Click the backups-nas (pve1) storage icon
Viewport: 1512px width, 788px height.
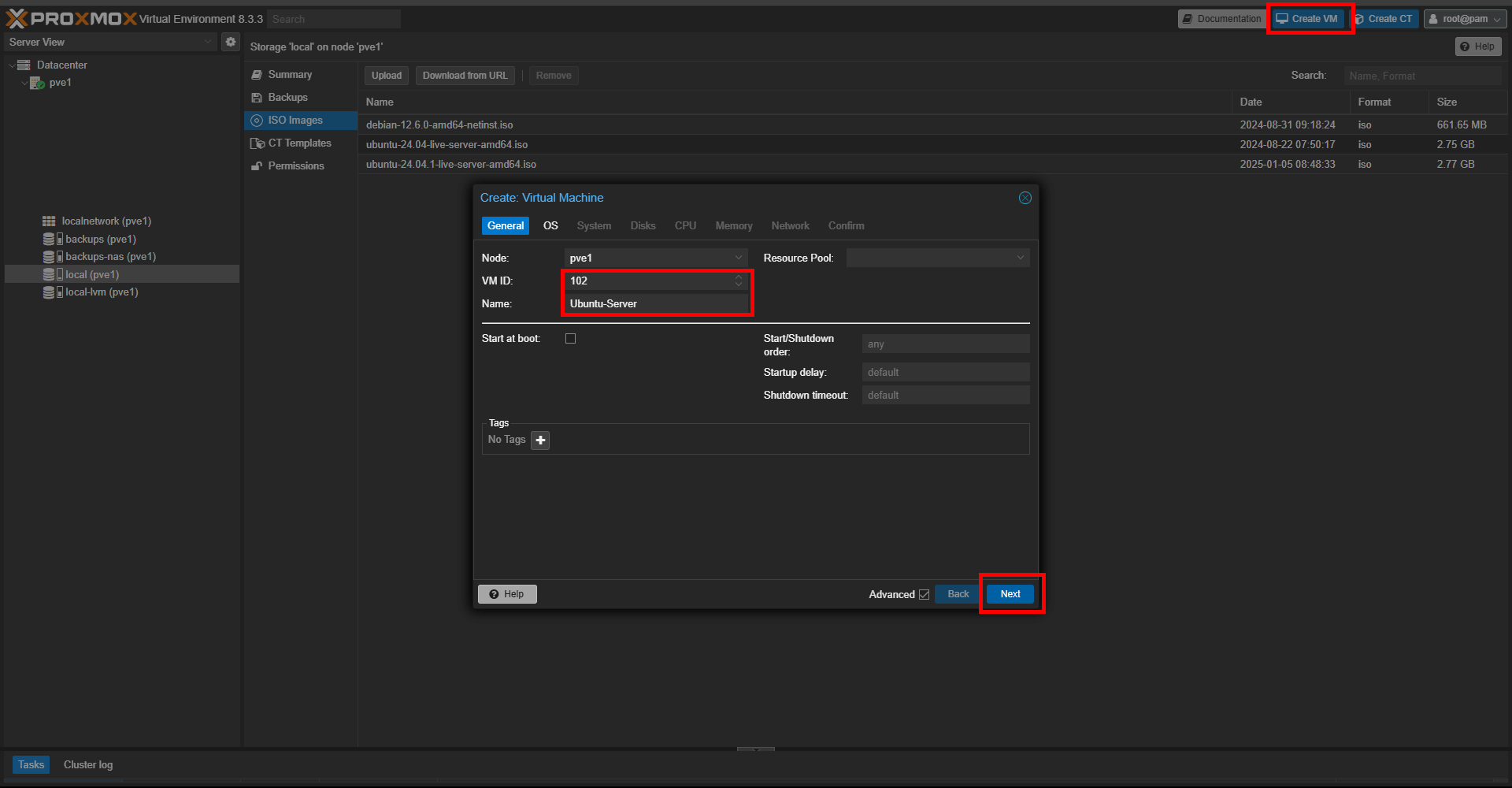(52, 257)
